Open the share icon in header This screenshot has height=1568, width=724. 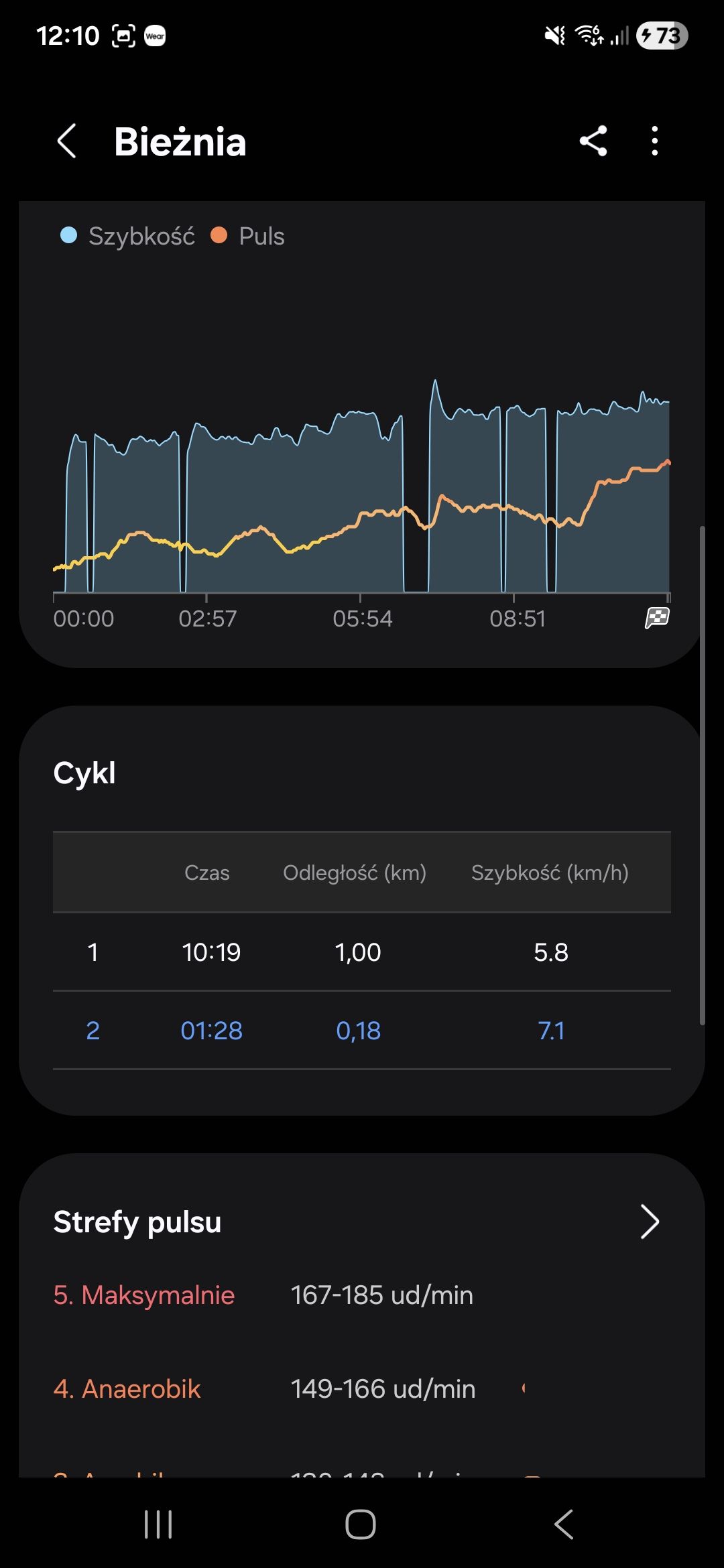[x=593, y=141]
